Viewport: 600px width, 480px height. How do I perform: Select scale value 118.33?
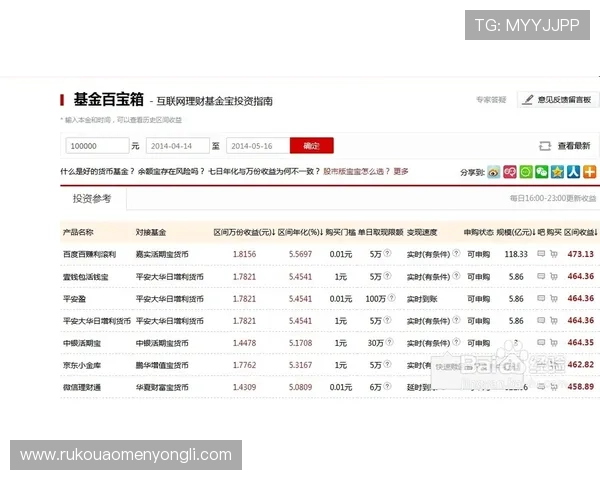click(x=516, y=254)
